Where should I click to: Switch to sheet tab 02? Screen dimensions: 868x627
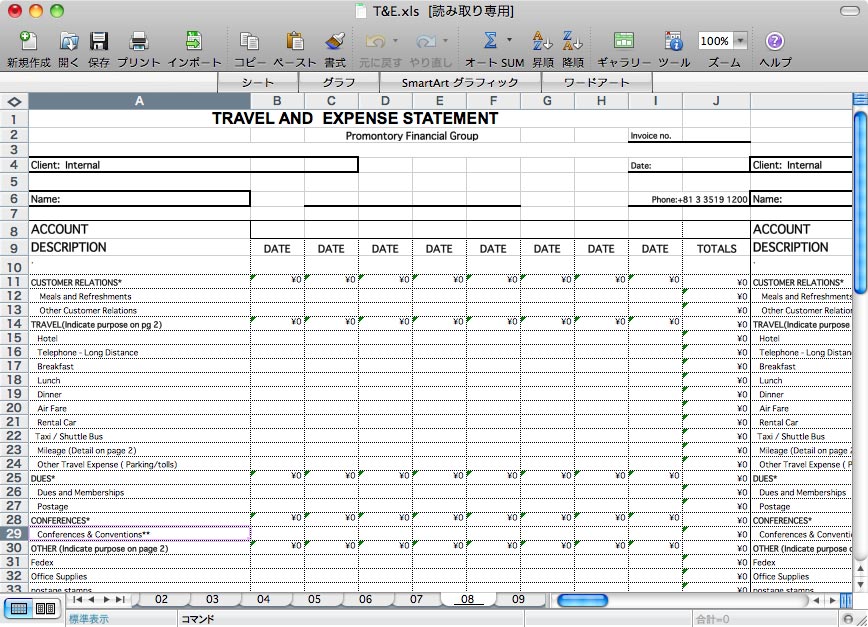[x=161, y=599]
